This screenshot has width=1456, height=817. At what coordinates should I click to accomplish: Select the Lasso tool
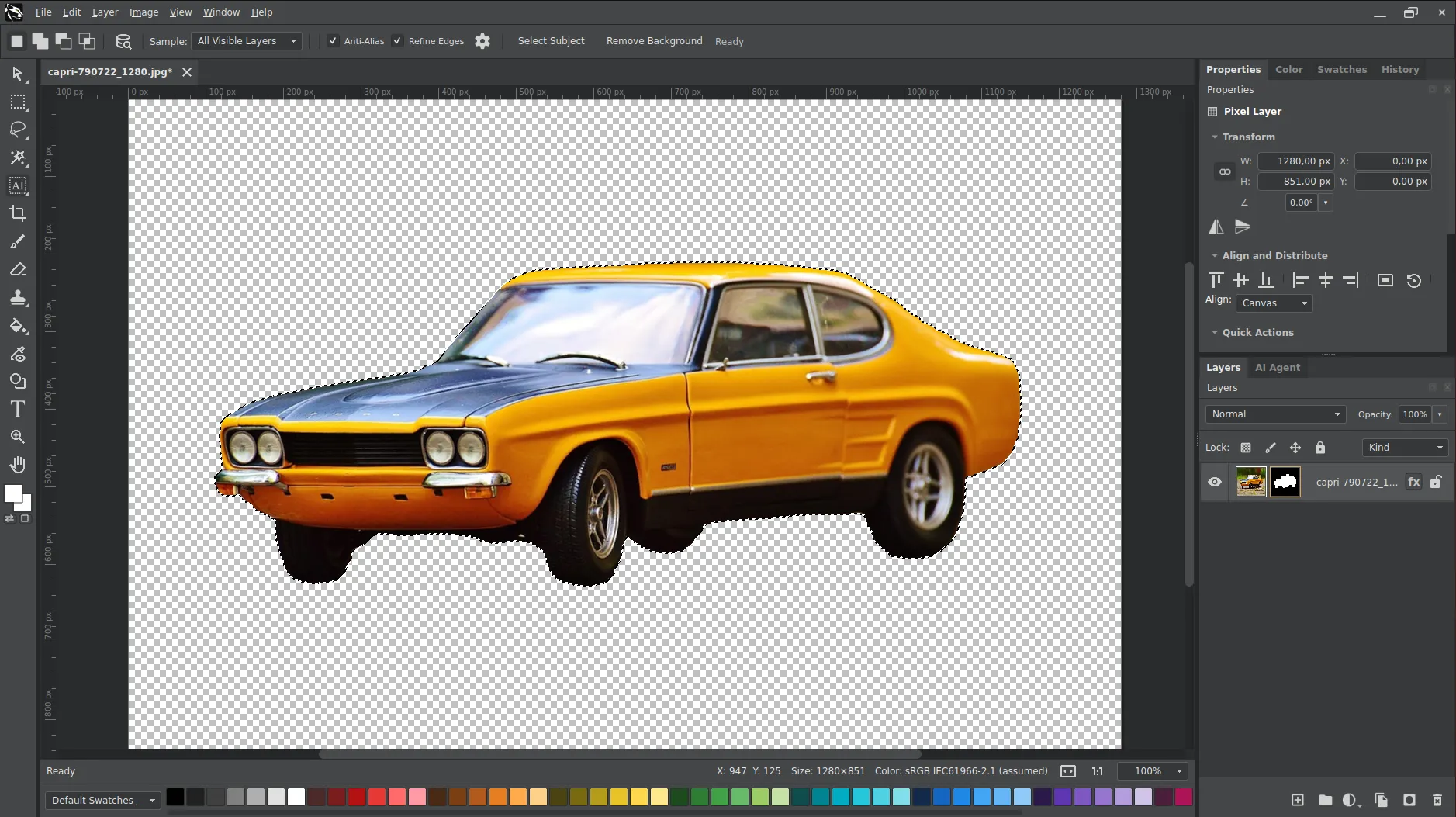click(x=18, y=130)
